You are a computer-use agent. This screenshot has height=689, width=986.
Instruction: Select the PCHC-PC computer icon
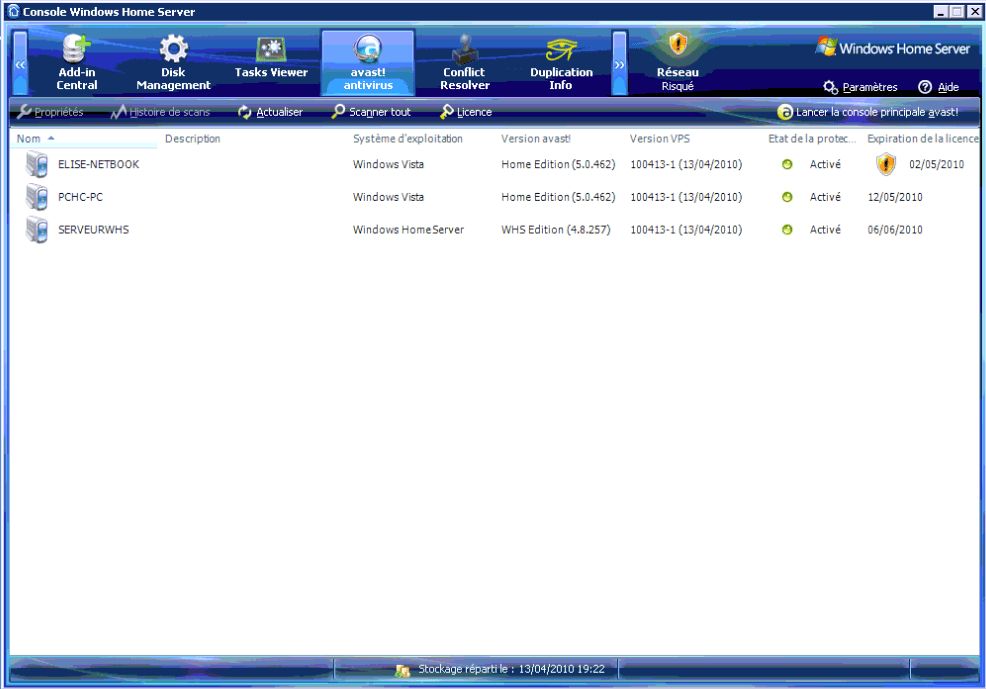coord(37,197)
